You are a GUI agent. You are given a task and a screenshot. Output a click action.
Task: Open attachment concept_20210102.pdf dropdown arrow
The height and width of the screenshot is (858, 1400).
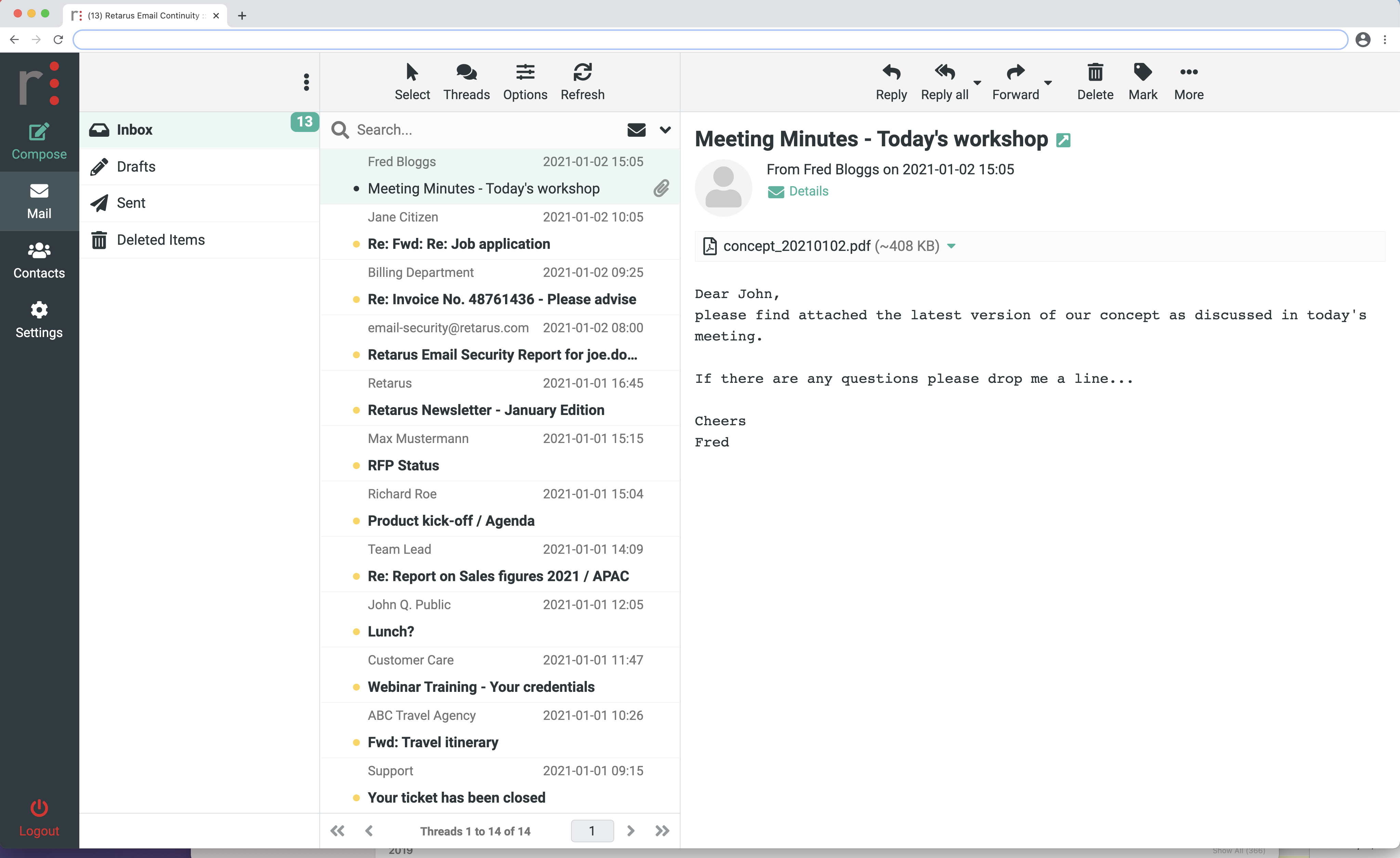coord(952,246)
